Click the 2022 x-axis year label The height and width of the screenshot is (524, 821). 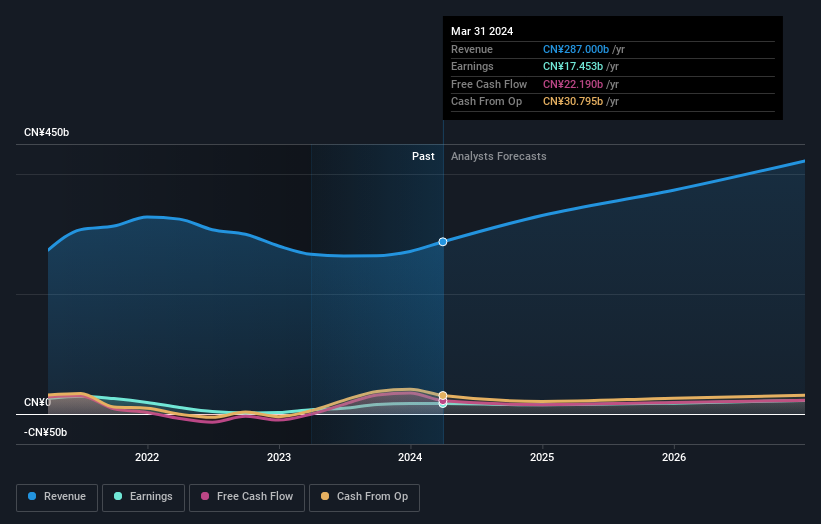tap(147, 457)
